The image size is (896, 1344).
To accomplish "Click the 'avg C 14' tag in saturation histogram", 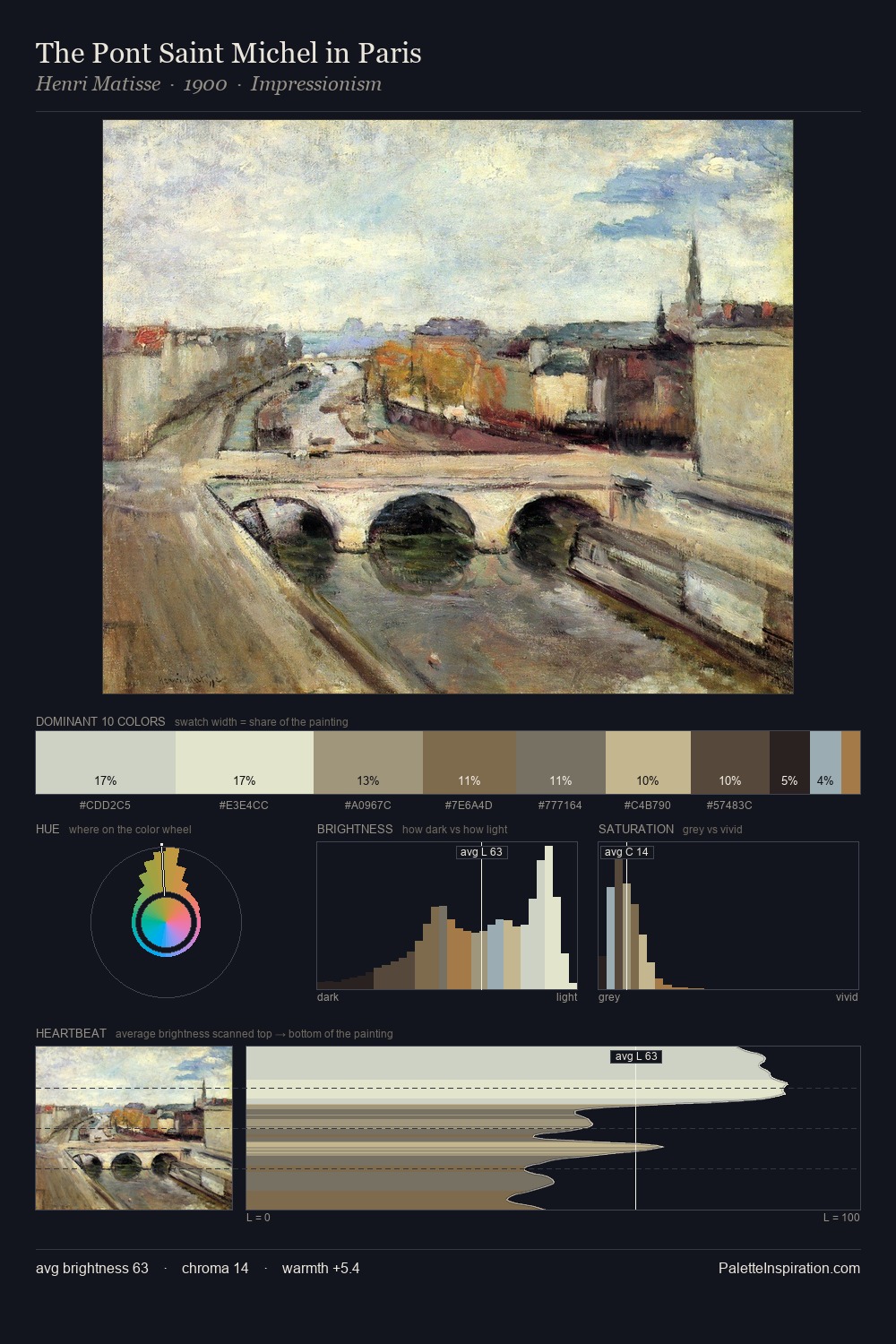I will 626,852.
